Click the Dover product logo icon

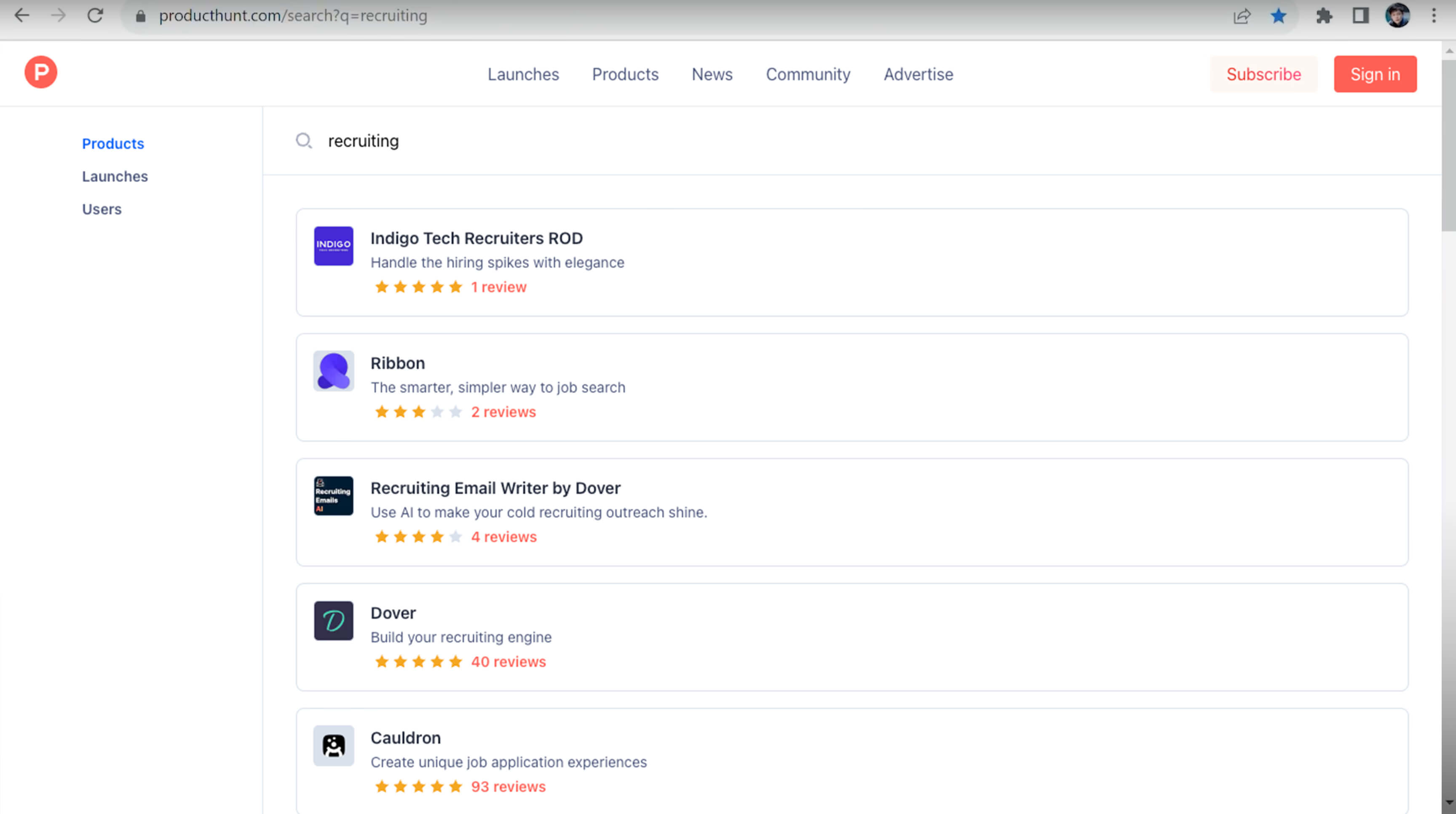[x=334, y=621]
